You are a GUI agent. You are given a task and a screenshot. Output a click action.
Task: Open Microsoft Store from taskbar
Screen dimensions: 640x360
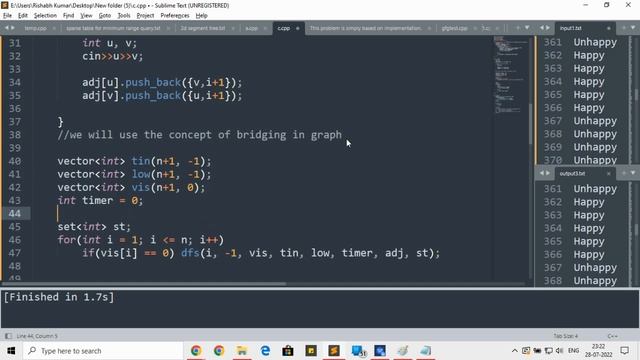[288, 351]
